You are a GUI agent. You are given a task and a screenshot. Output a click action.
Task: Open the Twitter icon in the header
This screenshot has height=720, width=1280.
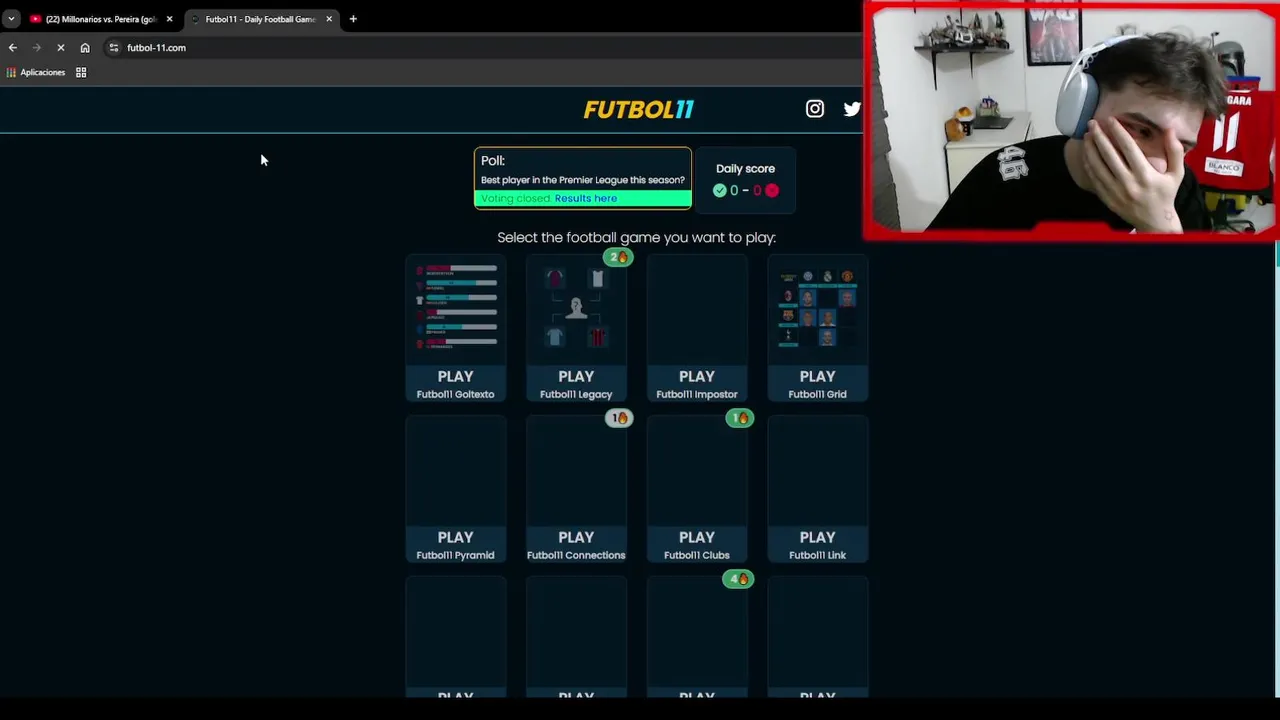click(852, 109)
